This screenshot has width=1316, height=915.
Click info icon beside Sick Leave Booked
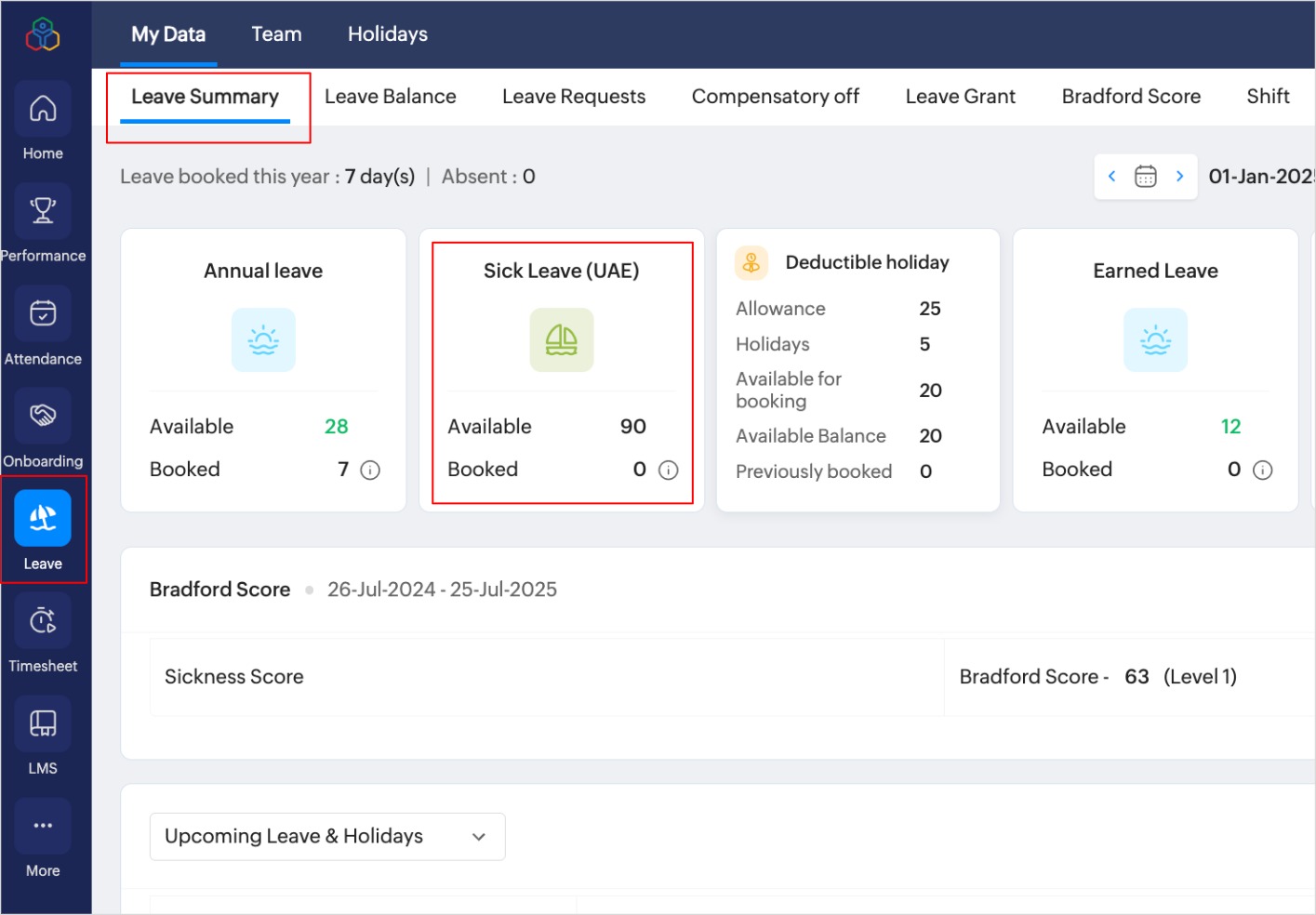point(668,471)
